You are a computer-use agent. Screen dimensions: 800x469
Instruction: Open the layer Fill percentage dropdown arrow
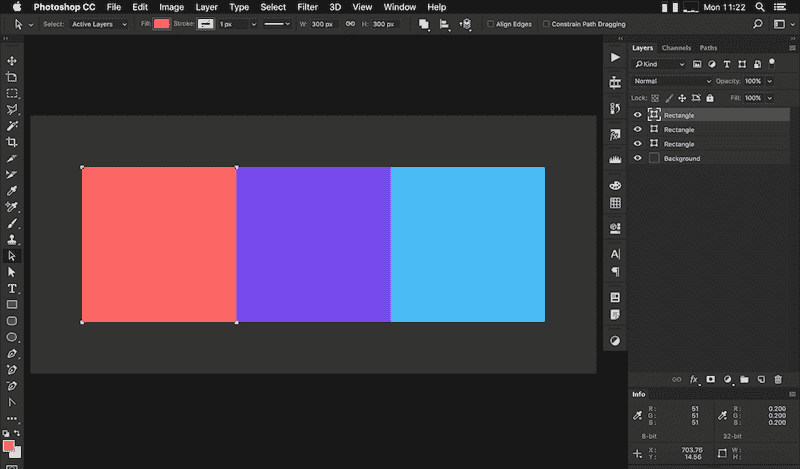[x=770, y=98]
